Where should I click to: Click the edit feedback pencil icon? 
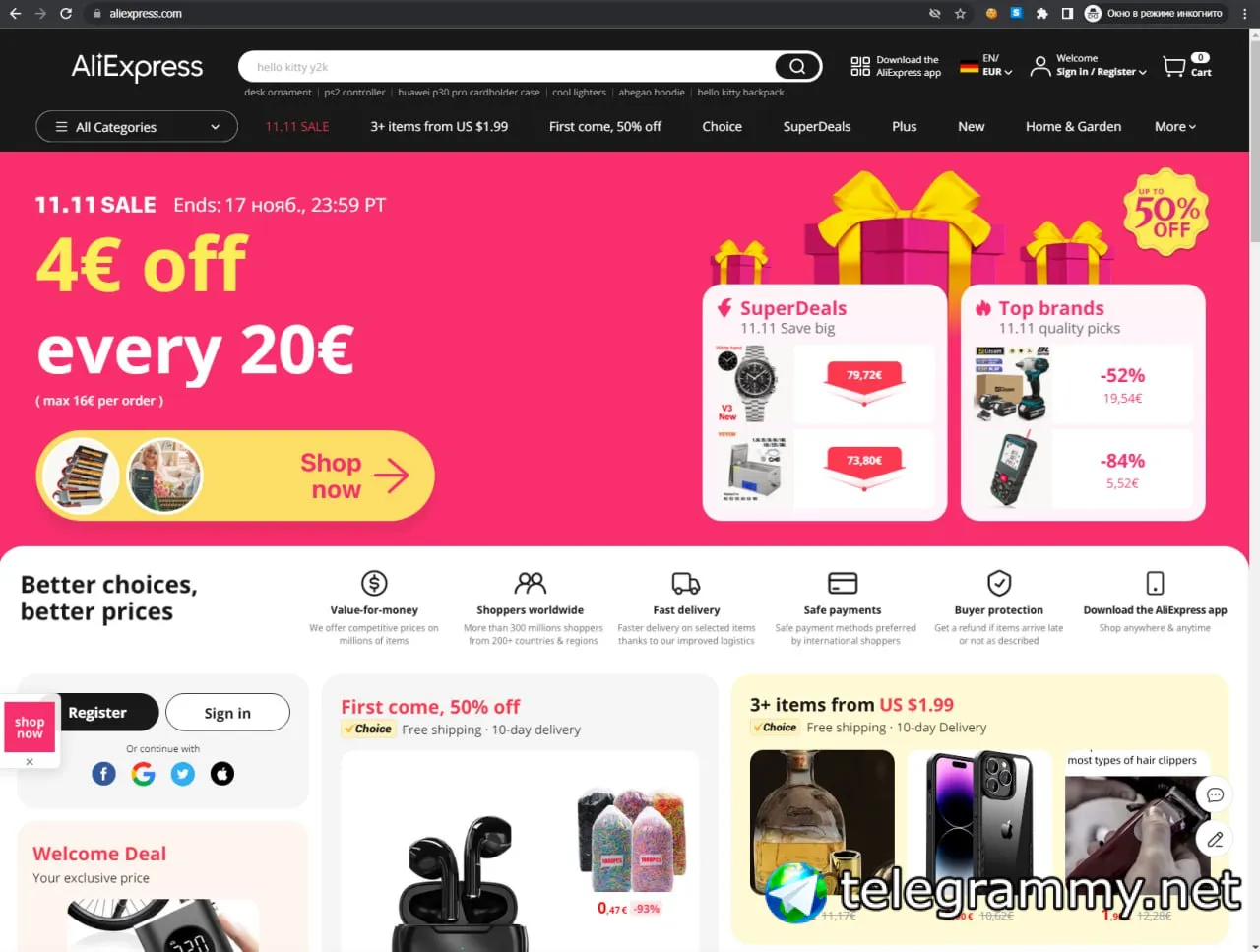click(x=1215, y=840)
